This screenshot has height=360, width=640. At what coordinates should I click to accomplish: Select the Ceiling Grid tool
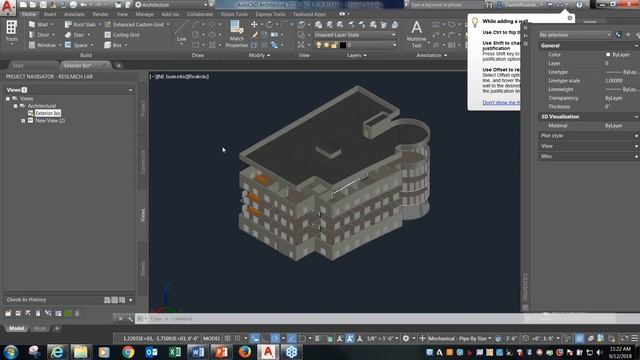pos(122,35)
